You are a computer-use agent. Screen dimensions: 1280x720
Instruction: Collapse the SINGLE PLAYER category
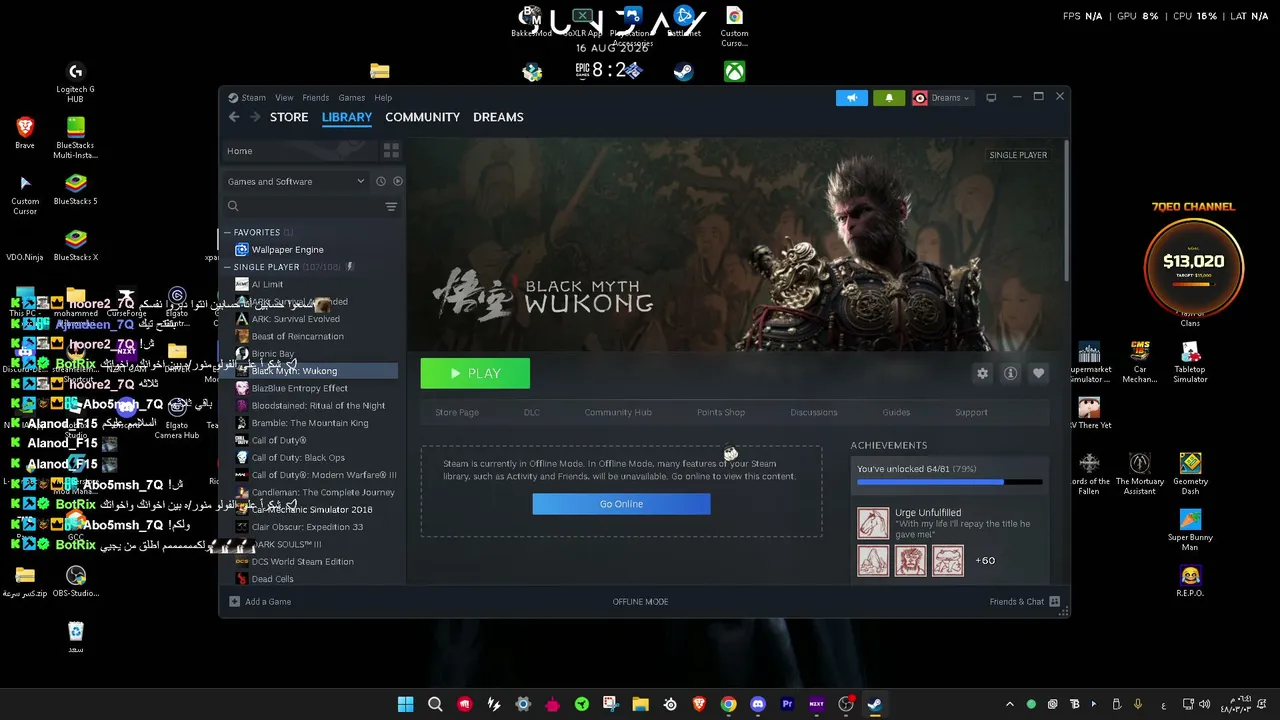coord(227,267)
